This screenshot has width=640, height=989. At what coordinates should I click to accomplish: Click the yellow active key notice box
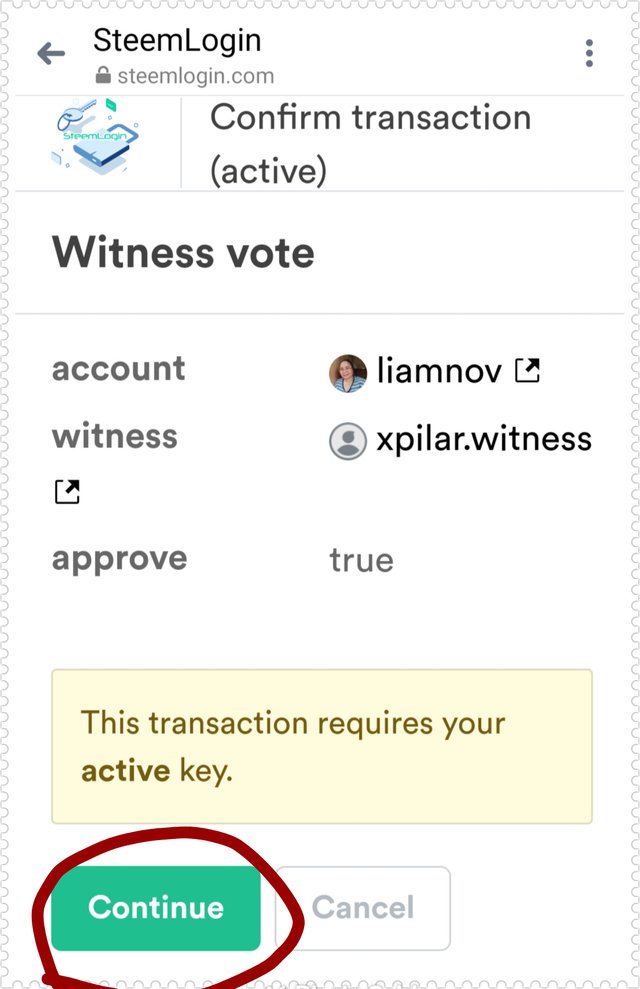pyautogui.click(x=322, y=746)
